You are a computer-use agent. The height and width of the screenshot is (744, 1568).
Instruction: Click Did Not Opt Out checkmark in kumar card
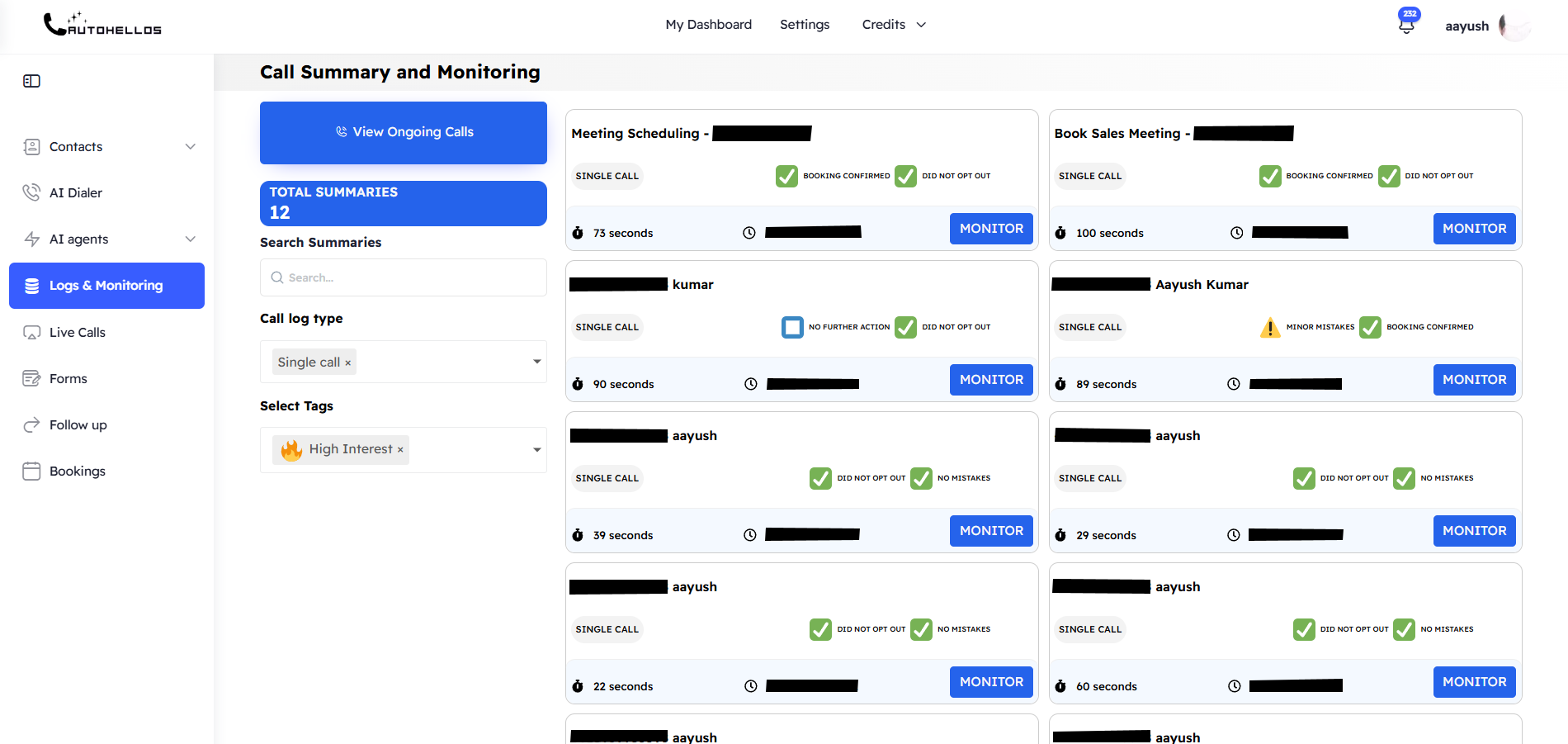pos(905,328)
